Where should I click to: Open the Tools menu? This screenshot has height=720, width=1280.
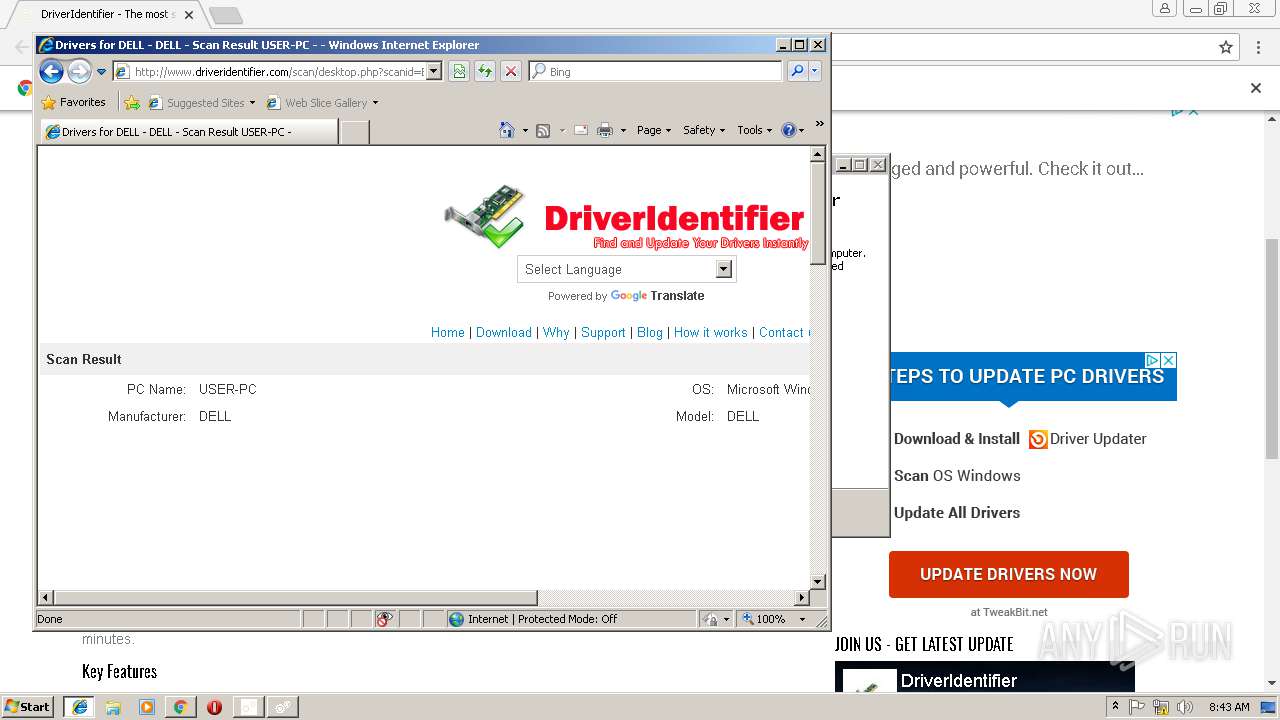coord(755,130)
